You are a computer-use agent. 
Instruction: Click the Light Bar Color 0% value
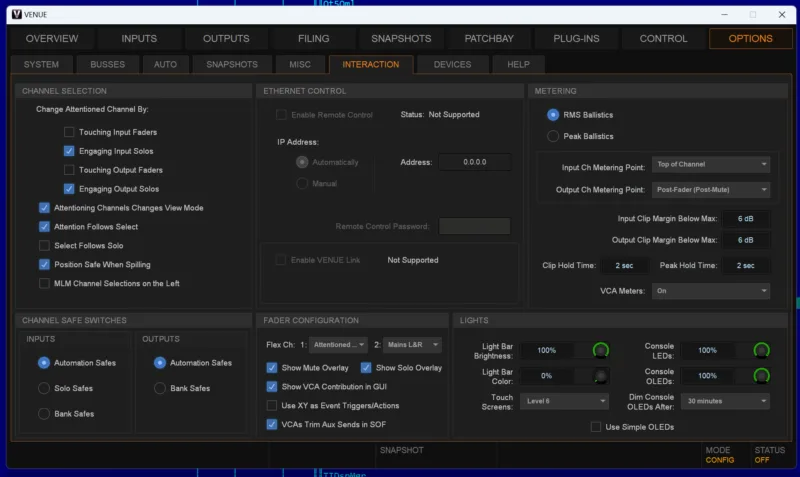point(546,376)
